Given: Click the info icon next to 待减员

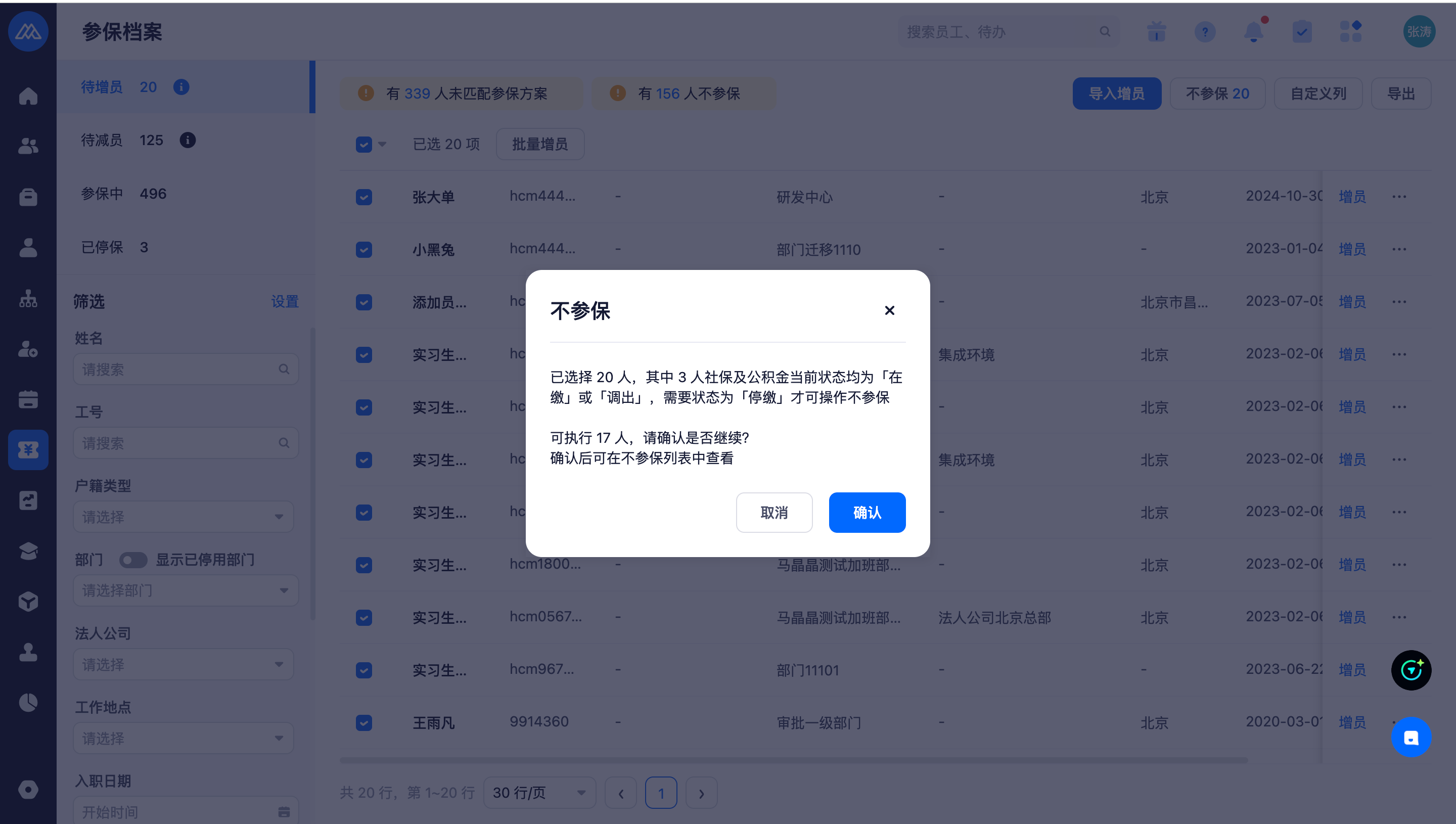Looking at the screenshot, I should tap(187, 140).
